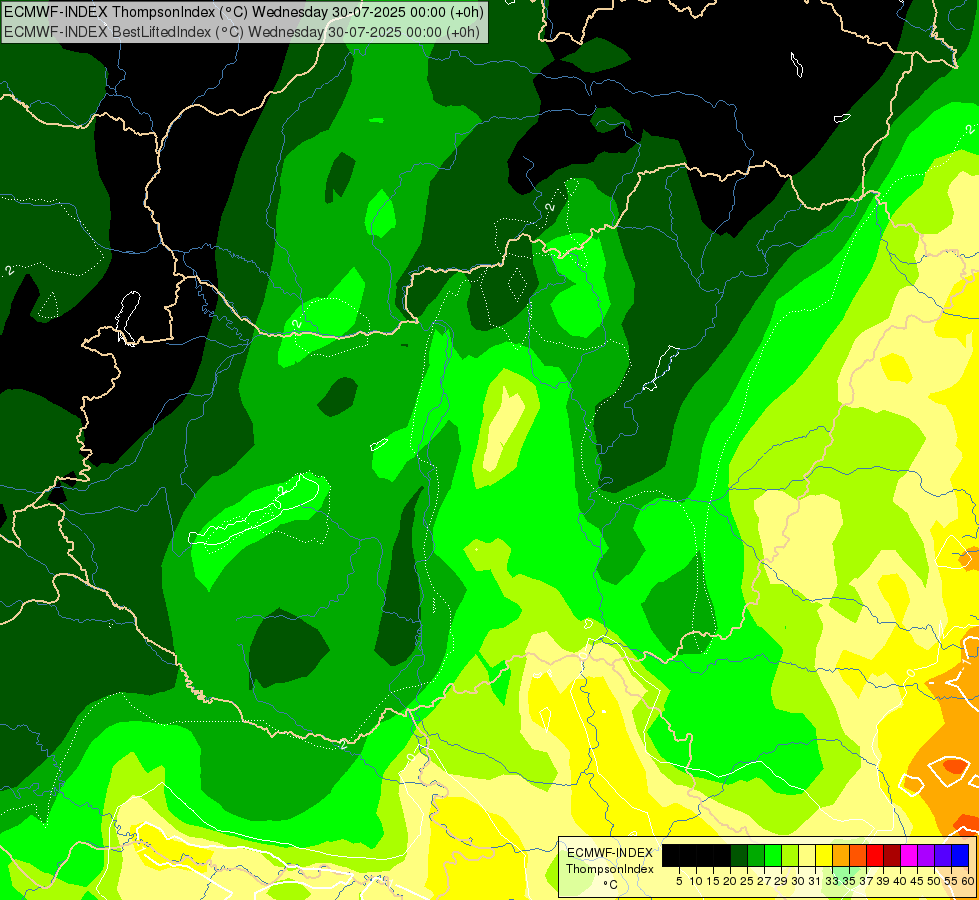979x900 pixels.
Task: Click the medium green 25-27 legend swatch
Action: (x=756, y=855)
